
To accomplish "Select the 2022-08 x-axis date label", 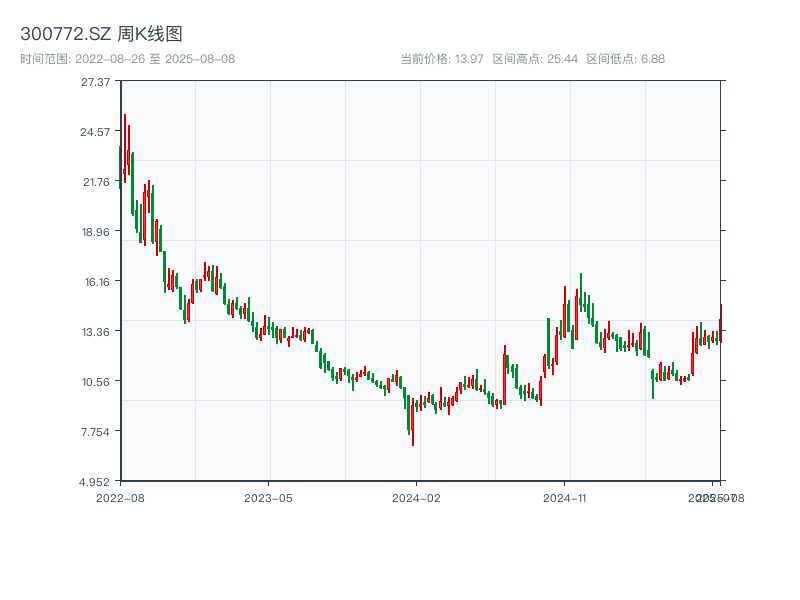I will (x=120, y=497).
